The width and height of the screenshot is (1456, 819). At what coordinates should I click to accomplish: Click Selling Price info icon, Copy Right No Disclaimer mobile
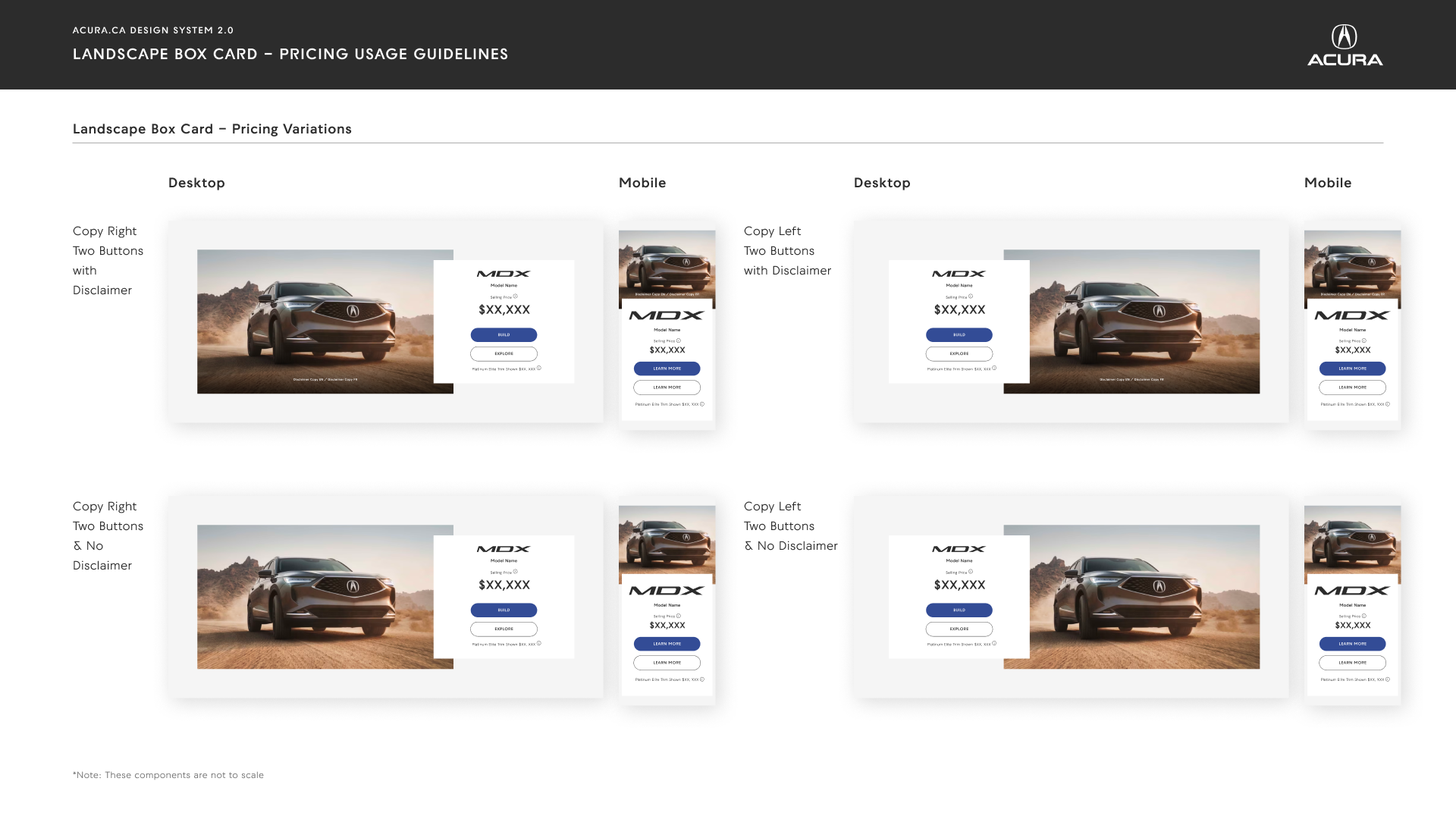coord(679,616)
